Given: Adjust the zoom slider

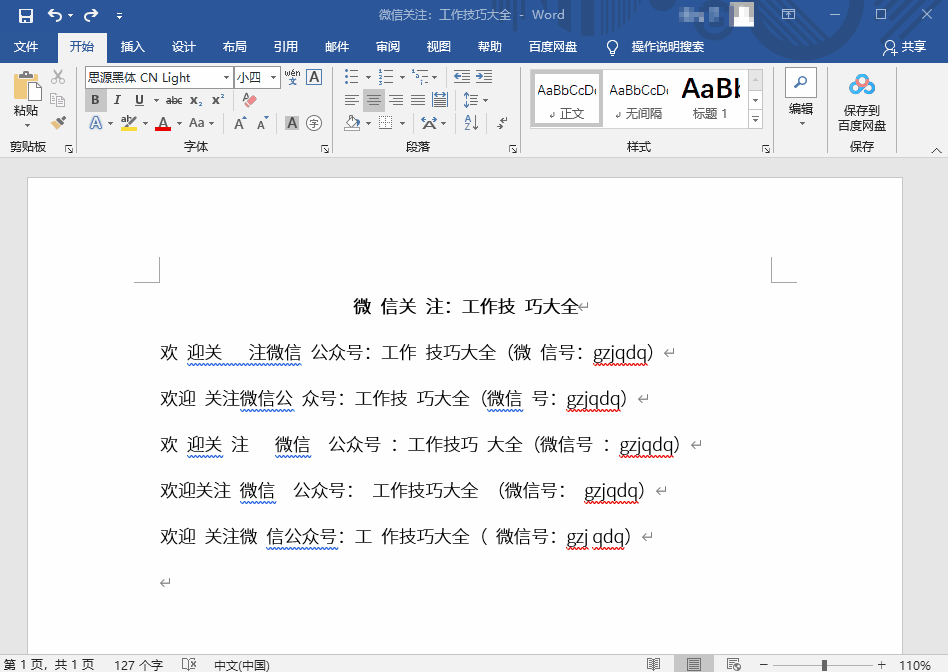Looking at the screenshot, I should click(x=824, y=665).
